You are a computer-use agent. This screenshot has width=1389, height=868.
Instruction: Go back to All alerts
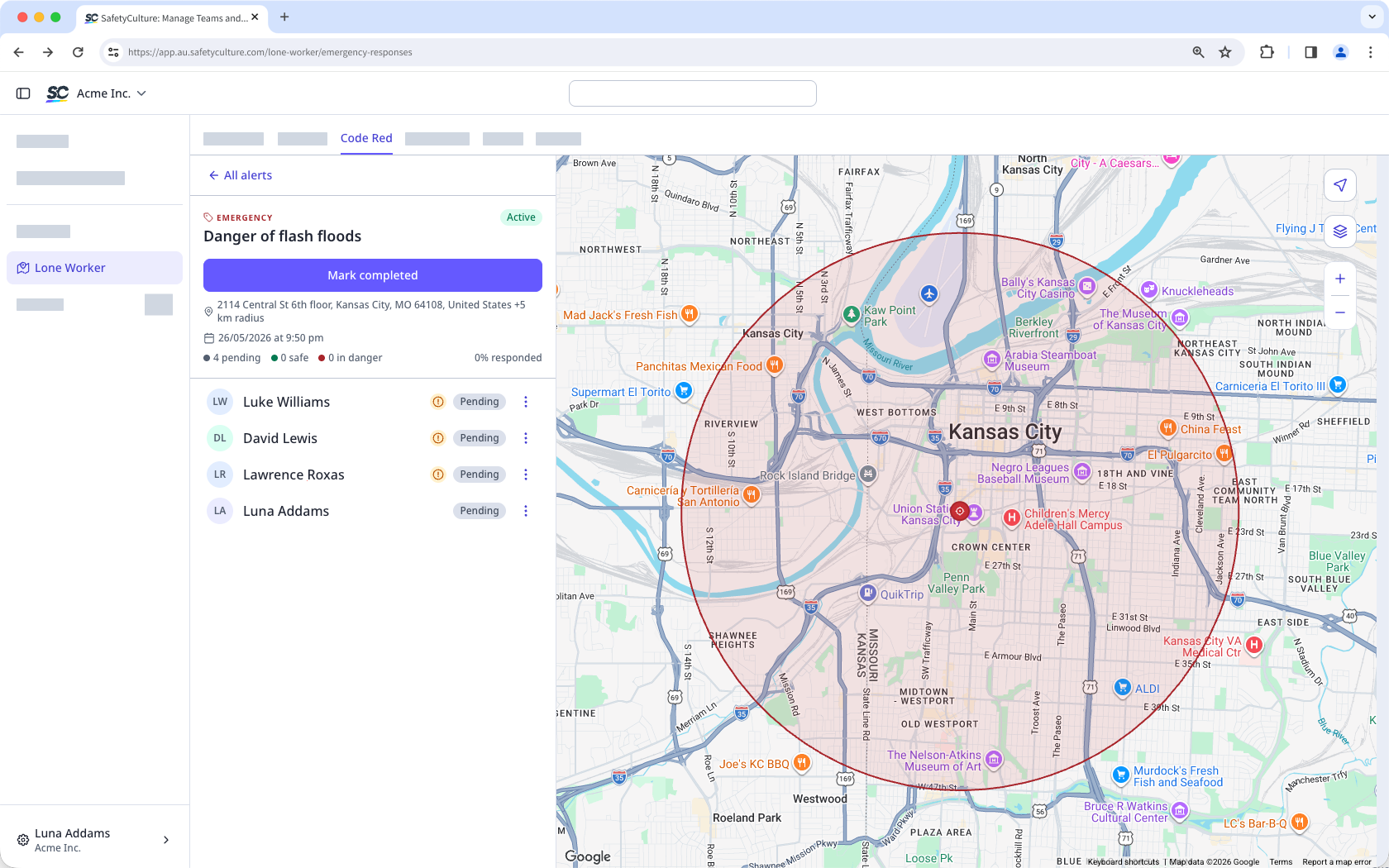tap(241, 175)
